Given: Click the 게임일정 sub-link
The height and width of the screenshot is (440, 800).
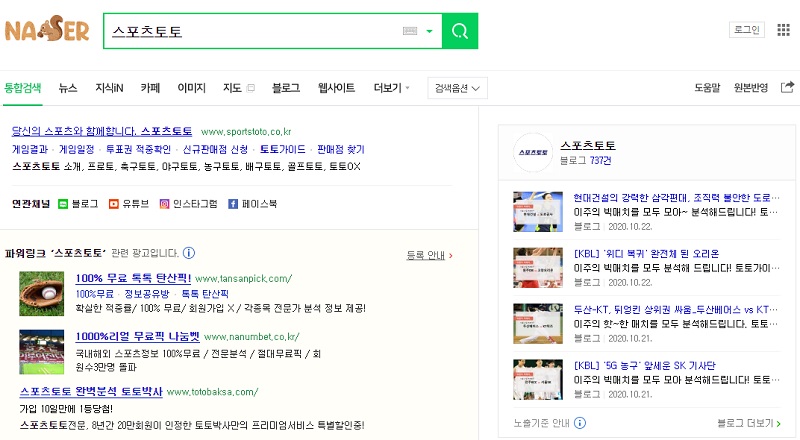Looking at the screenshot, I should coord(77,149).
